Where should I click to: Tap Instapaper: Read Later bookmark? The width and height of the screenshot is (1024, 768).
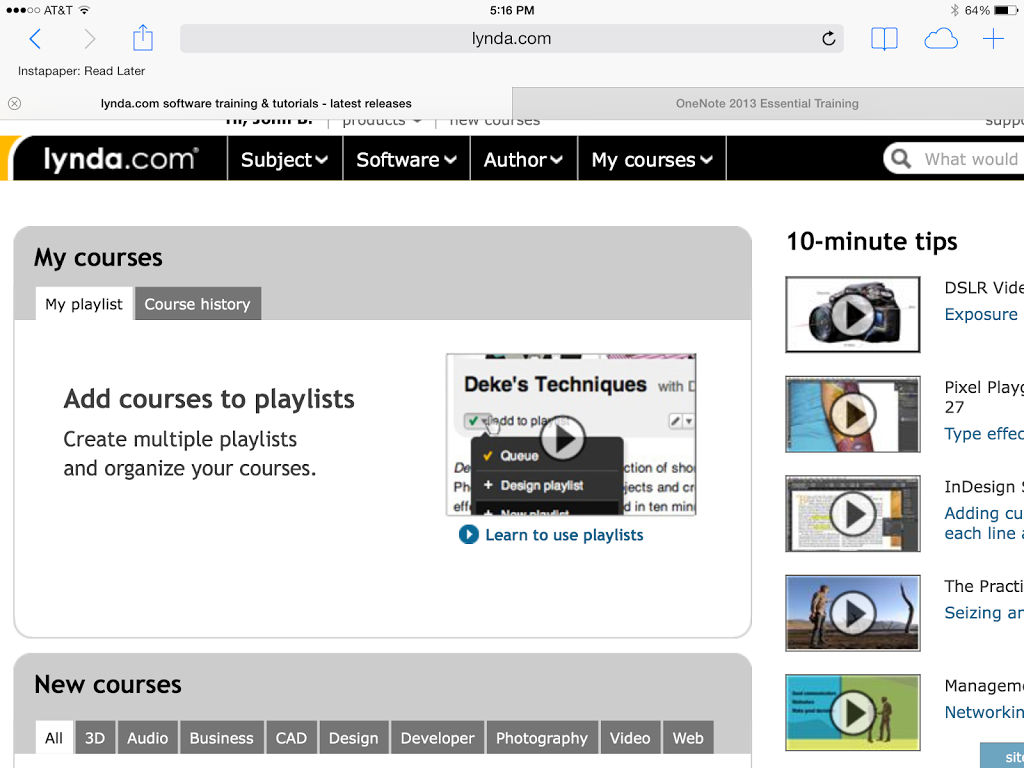pos(82,71)
